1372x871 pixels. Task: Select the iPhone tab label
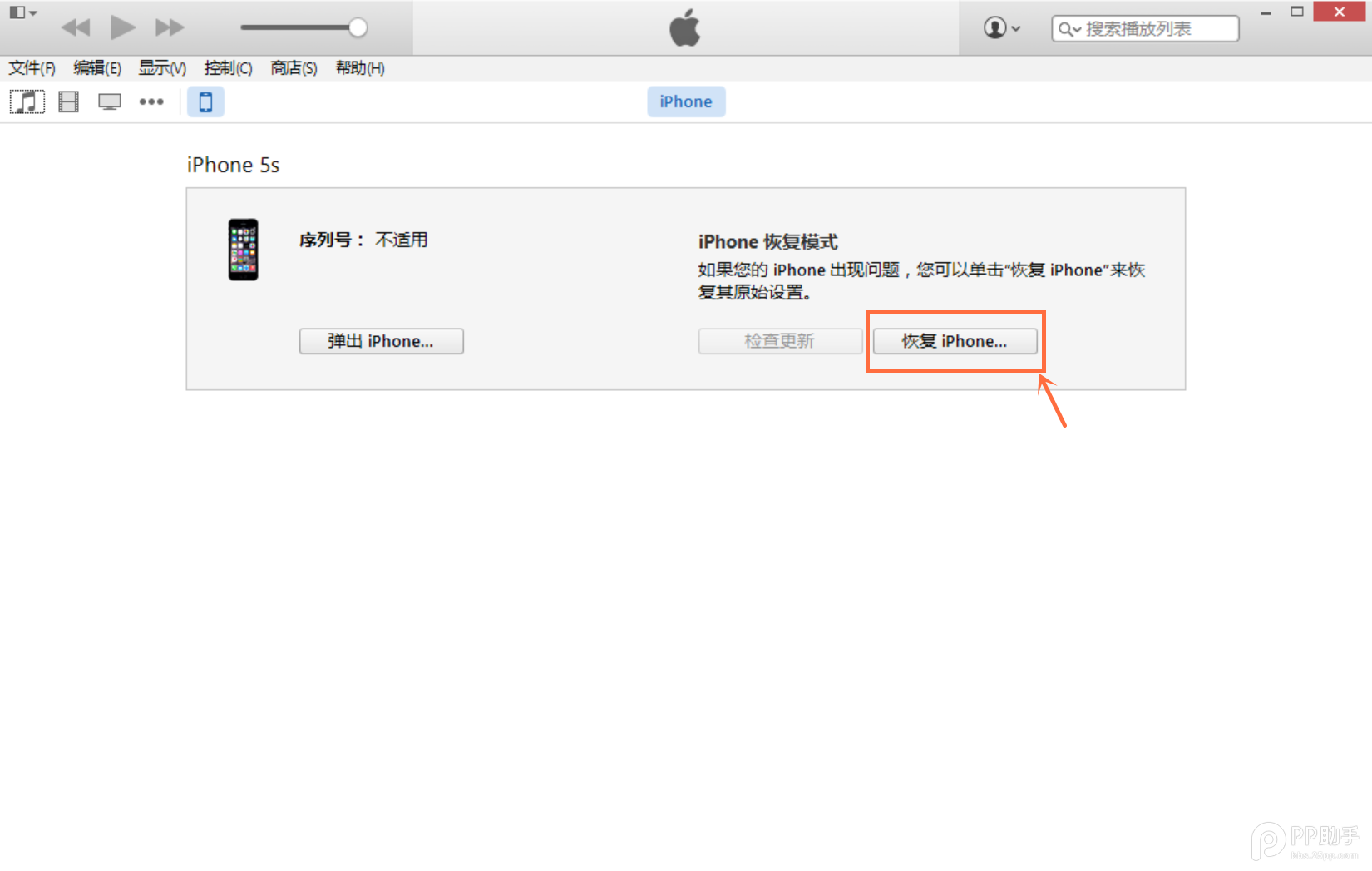pyautogui.click(x=685, y=101)
